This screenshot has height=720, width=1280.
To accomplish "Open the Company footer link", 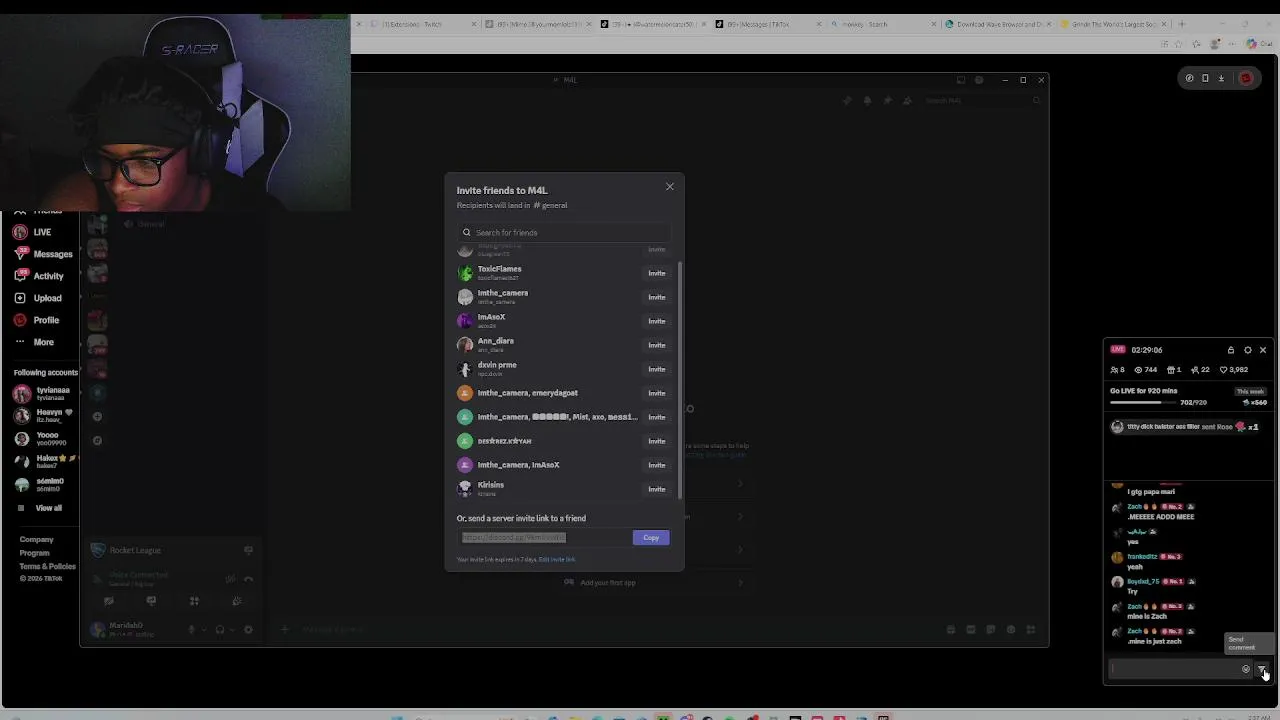I will [x=37, y=540].
